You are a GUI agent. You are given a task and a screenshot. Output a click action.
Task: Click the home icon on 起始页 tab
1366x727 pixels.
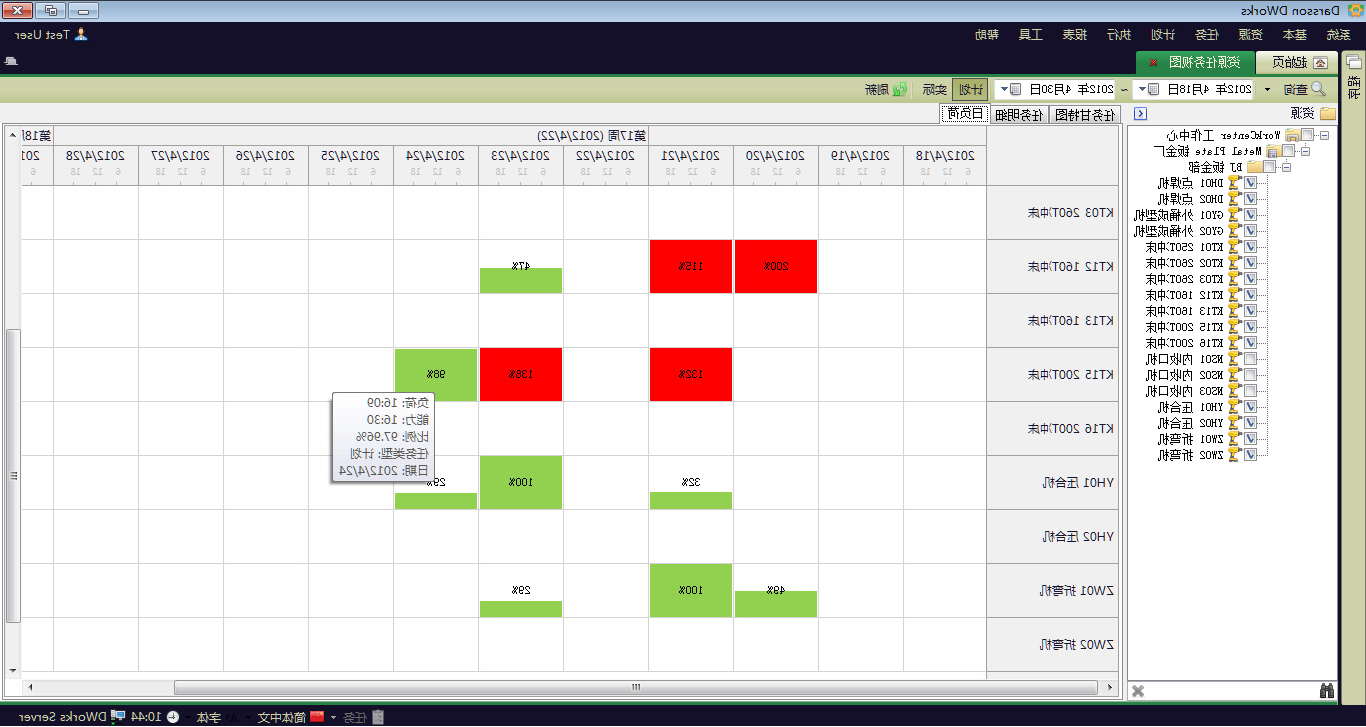(x=1320, y=63)
